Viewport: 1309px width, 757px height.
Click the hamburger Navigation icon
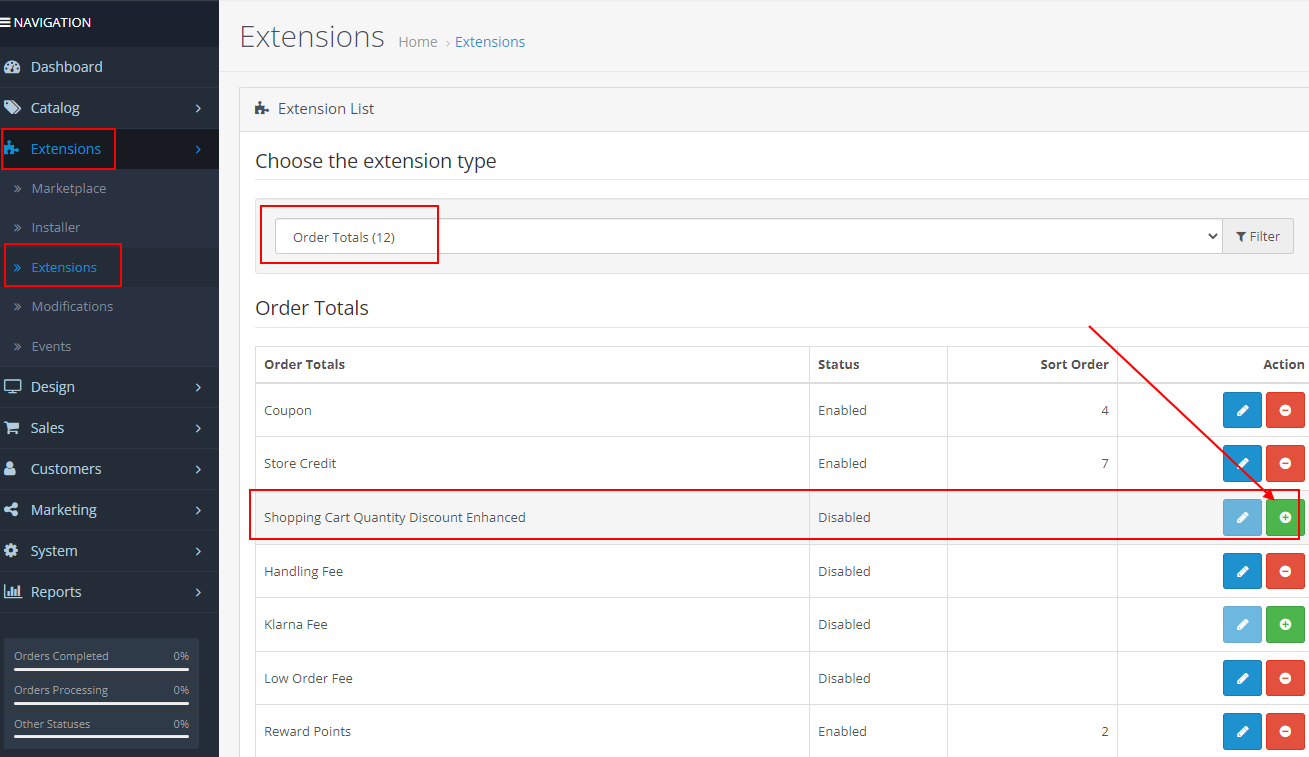6,22
